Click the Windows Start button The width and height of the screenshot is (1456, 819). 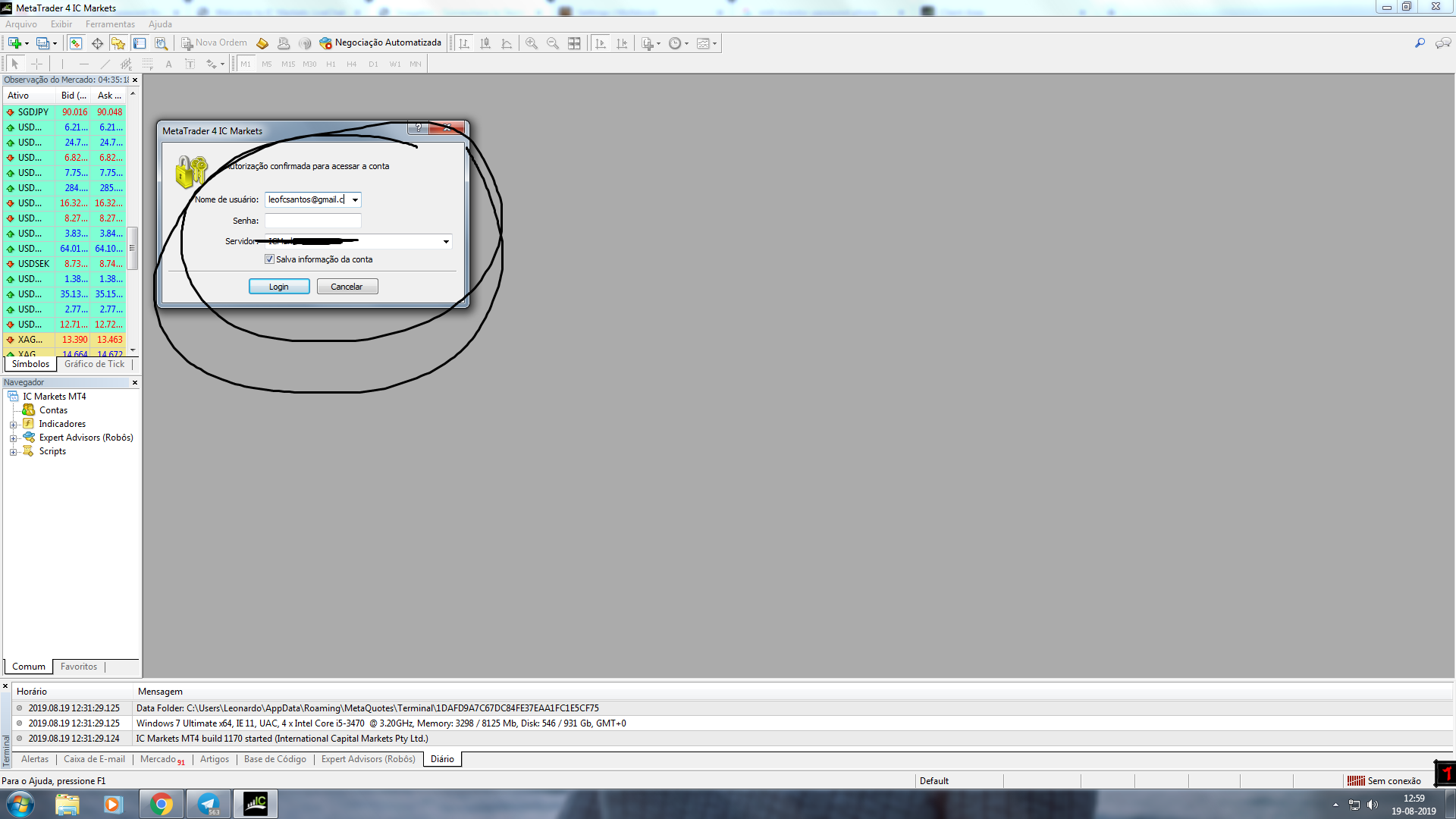point(20,804)
